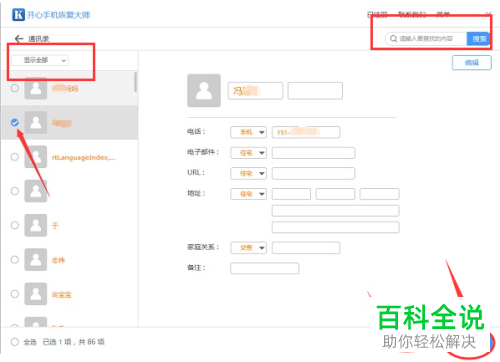Click the avatar of the checked 冯 contact
The image size is (500, 362).
[36, 122]
